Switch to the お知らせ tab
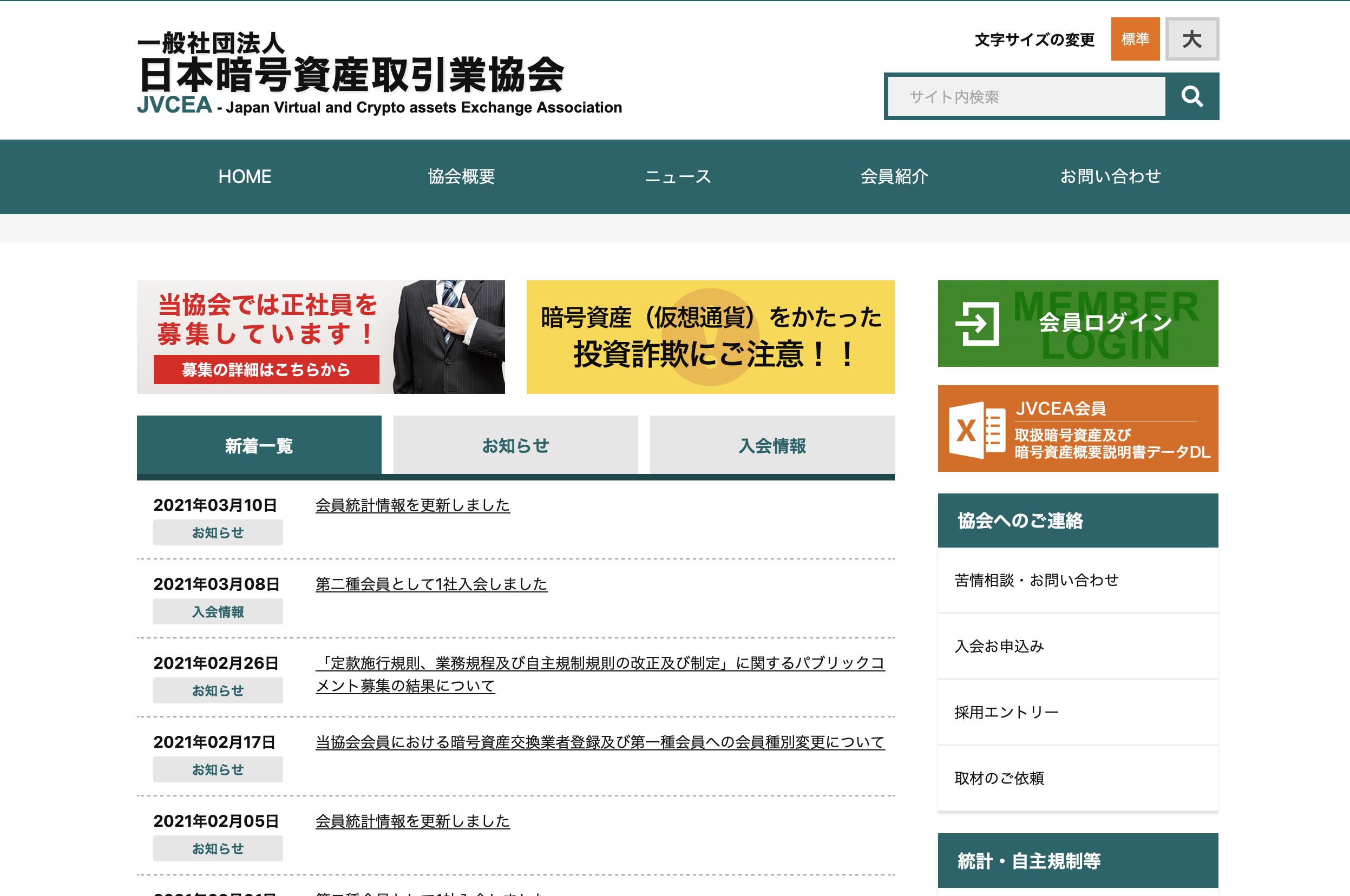This screenshot has width=1350, height=896. coord(515,445)
